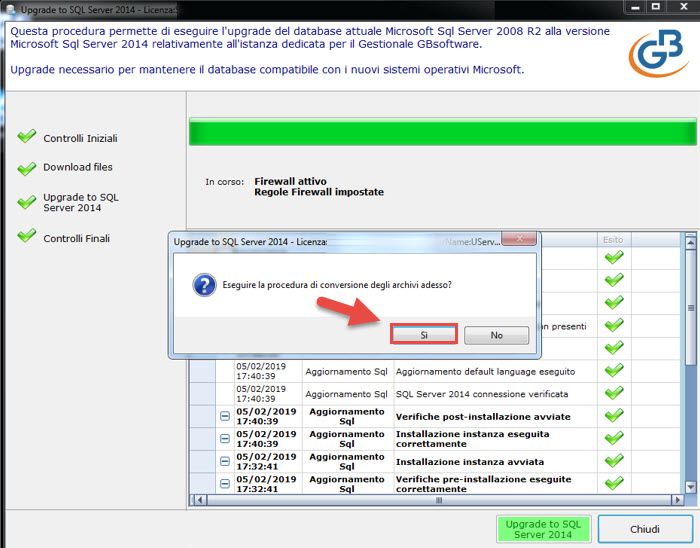Click the green Upgrade to SQL Server 2014 button
Viewport: 700px width, 548px height.
coord(543,529)
